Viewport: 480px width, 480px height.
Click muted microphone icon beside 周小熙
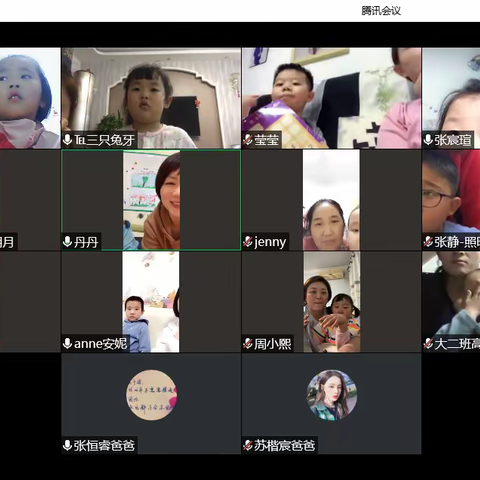click(x=247, y=344)
